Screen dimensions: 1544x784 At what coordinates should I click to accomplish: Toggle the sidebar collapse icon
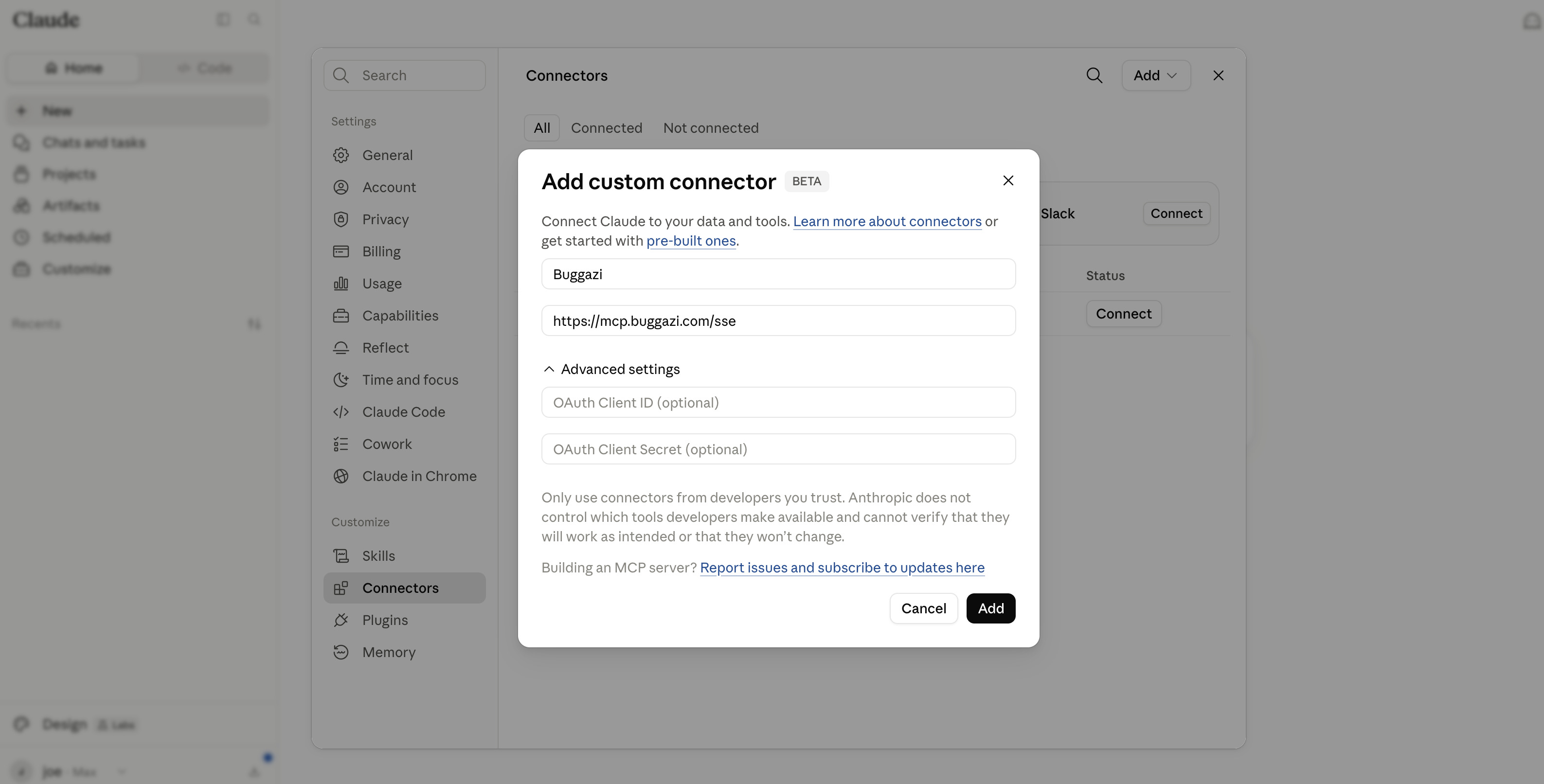coord(223,20)
